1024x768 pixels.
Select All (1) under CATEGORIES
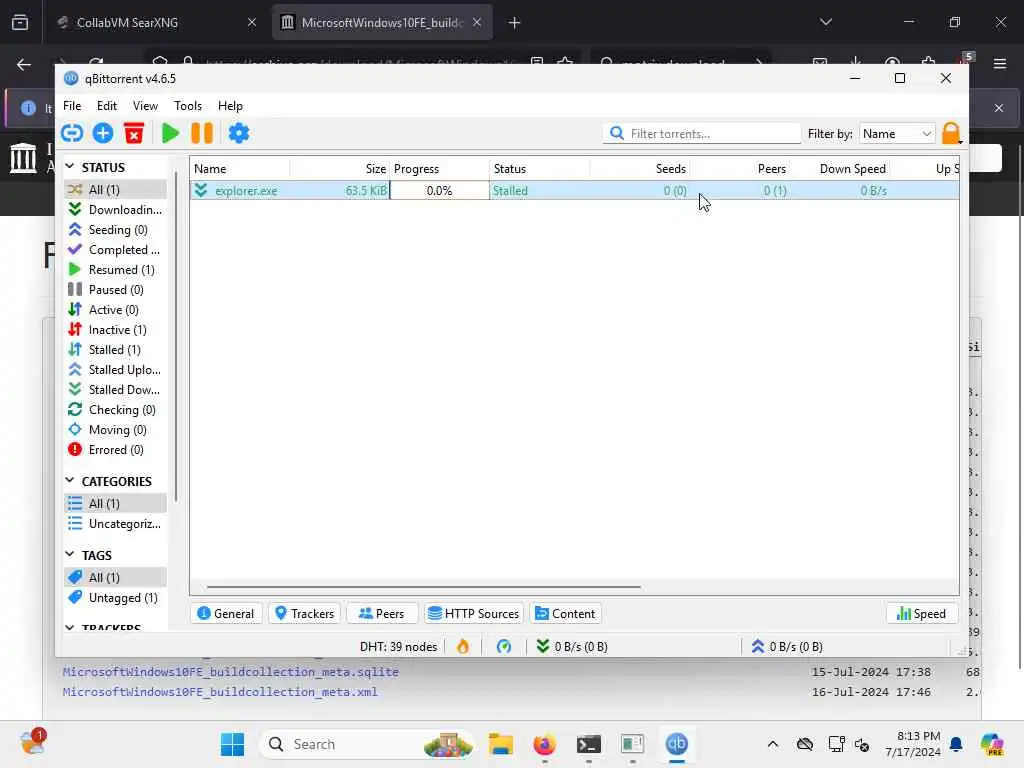coord(115,504)
